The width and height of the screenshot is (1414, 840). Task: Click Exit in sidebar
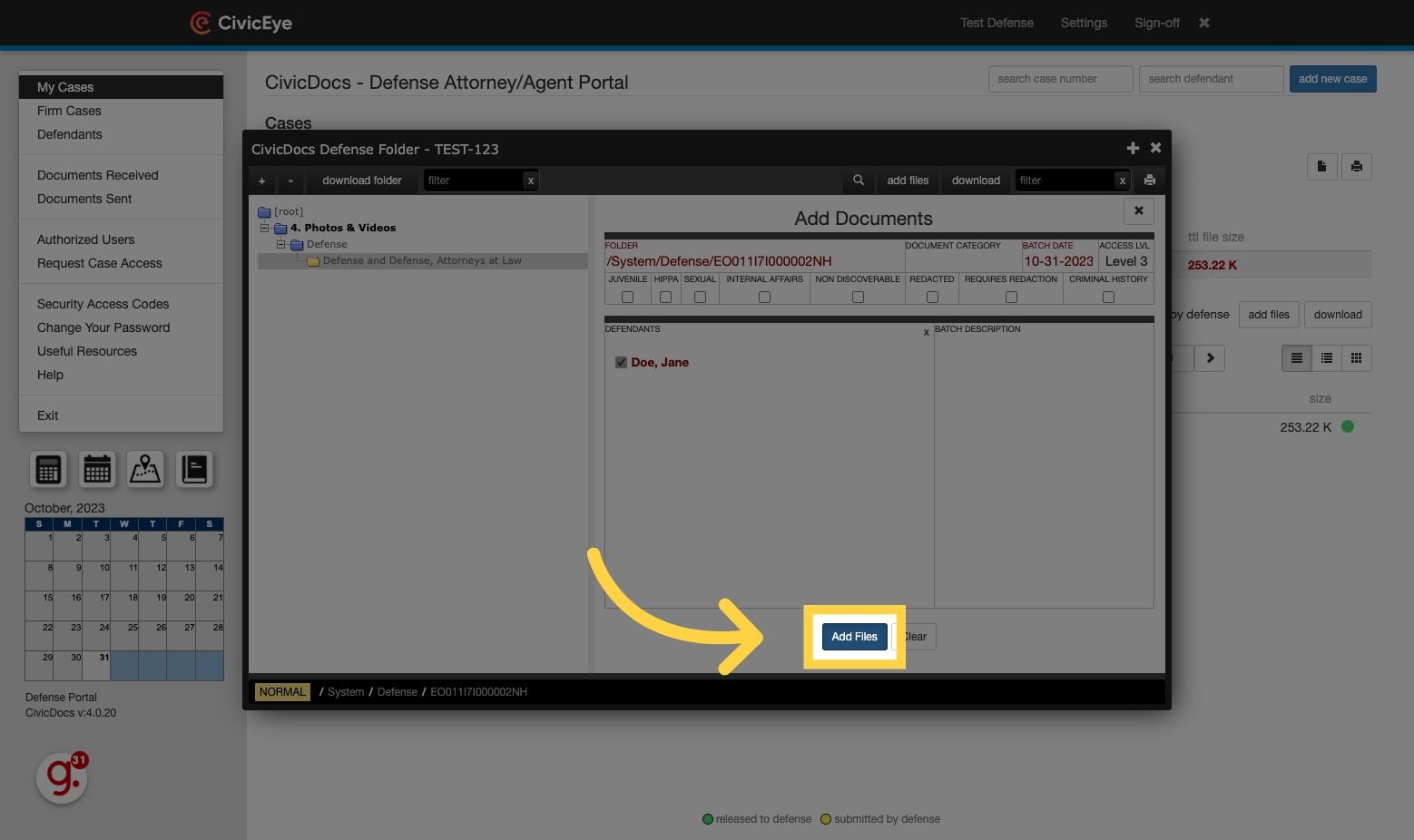tap(121, 415)
